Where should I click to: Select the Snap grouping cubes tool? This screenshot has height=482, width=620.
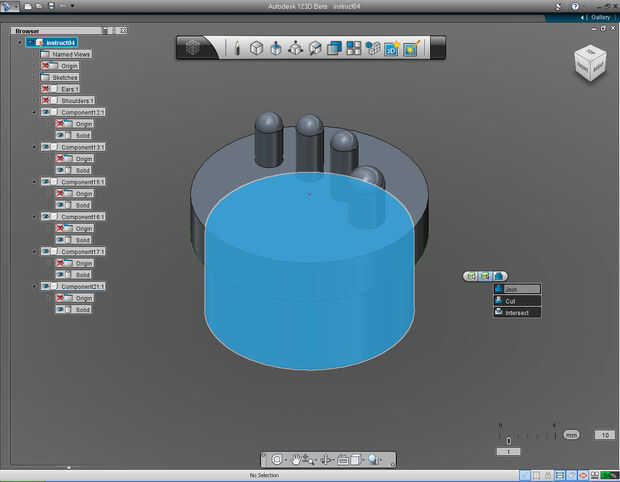click(x=372, y=48)
